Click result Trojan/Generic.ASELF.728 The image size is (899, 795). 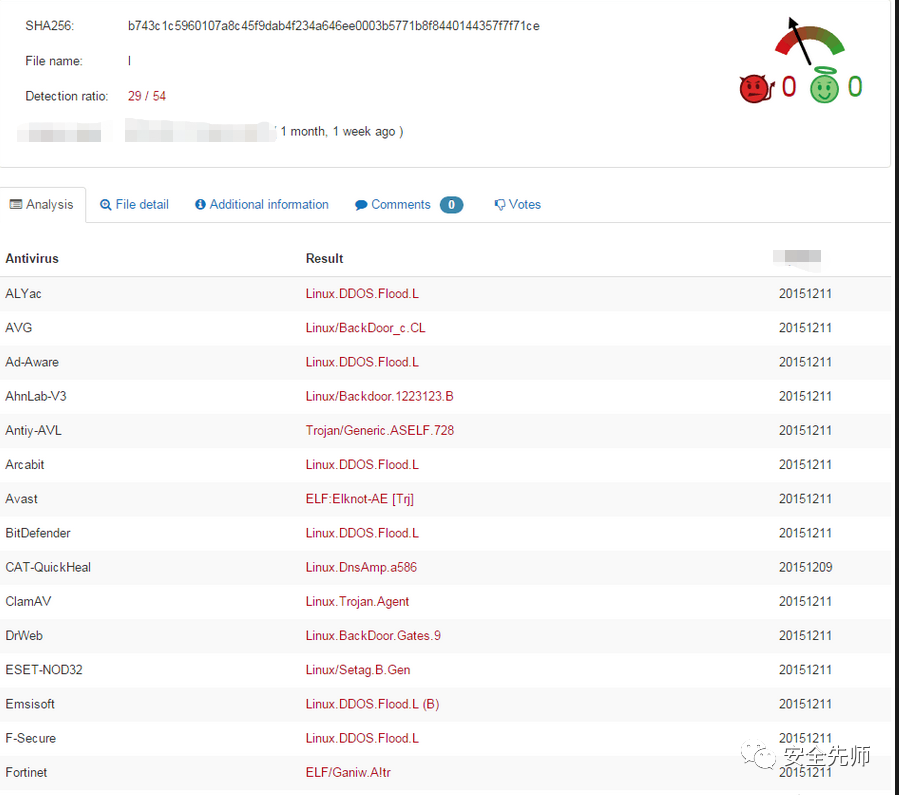tap(380, 430)
